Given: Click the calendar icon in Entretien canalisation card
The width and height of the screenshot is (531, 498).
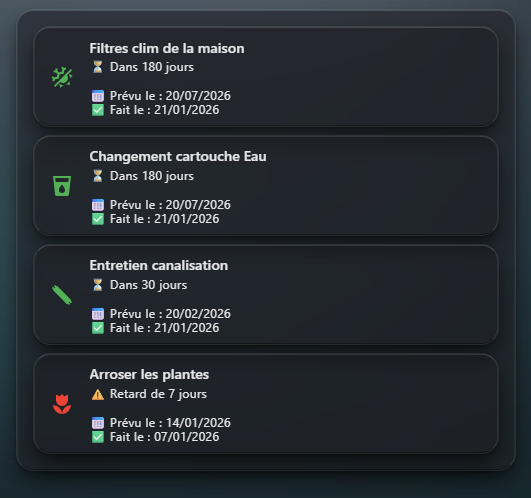Looking at the screenshot, I should pyautogui.click(x=98, y=314).
